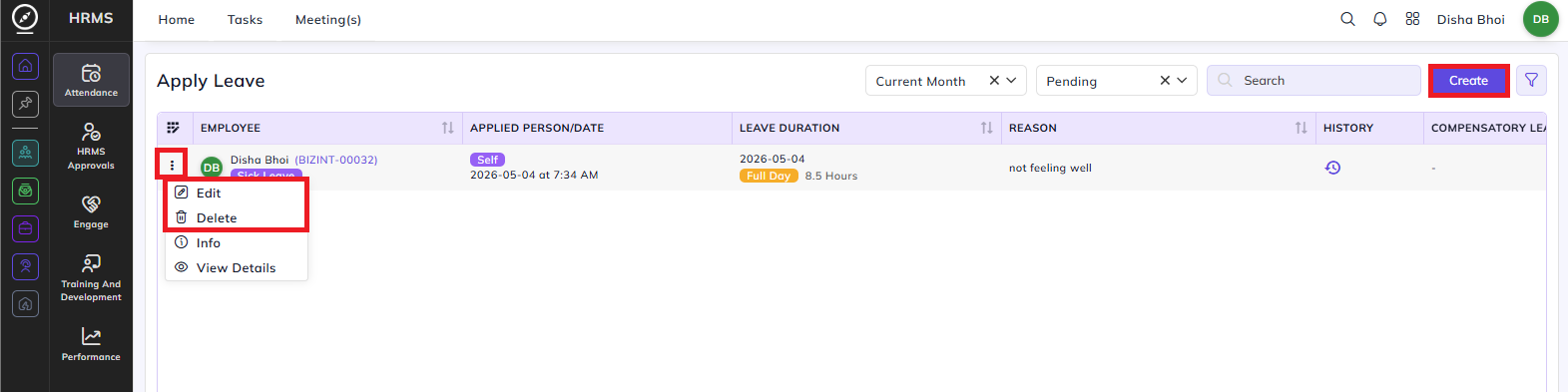Click the Full Day badge
The width and height of the screenshot is (1568, 392).
click(x=769, y=176)
